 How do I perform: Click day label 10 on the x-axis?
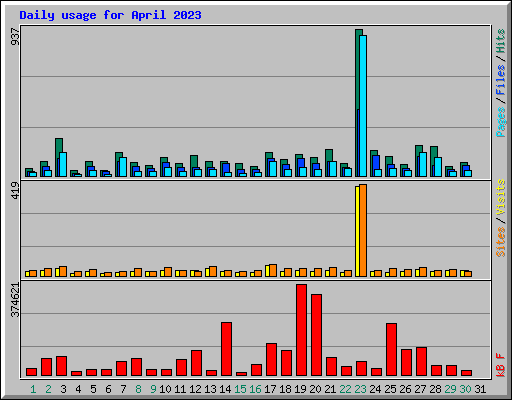165,389
